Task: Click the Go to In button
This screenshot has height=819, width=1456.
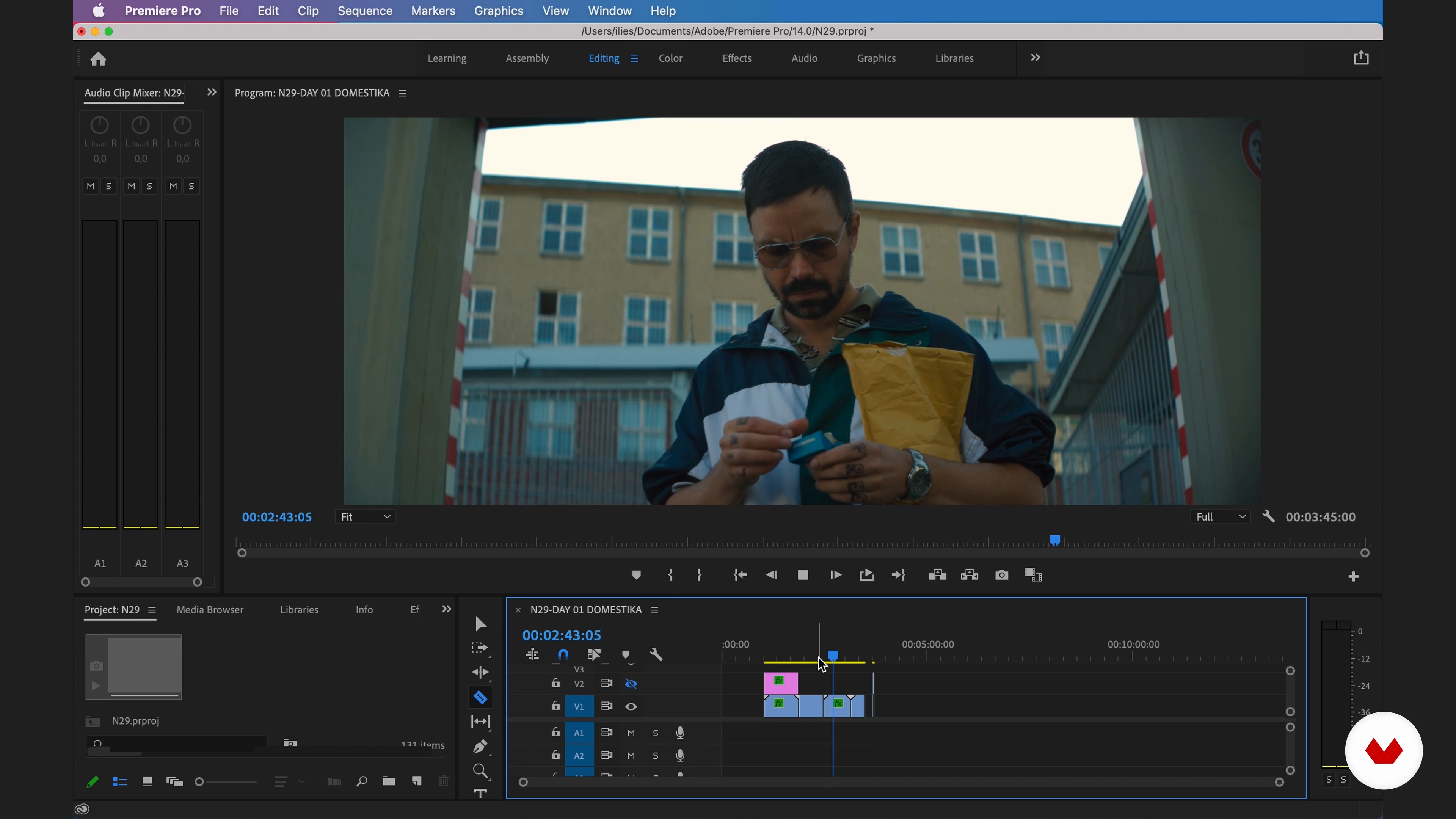Action: [x=740, y=575]
